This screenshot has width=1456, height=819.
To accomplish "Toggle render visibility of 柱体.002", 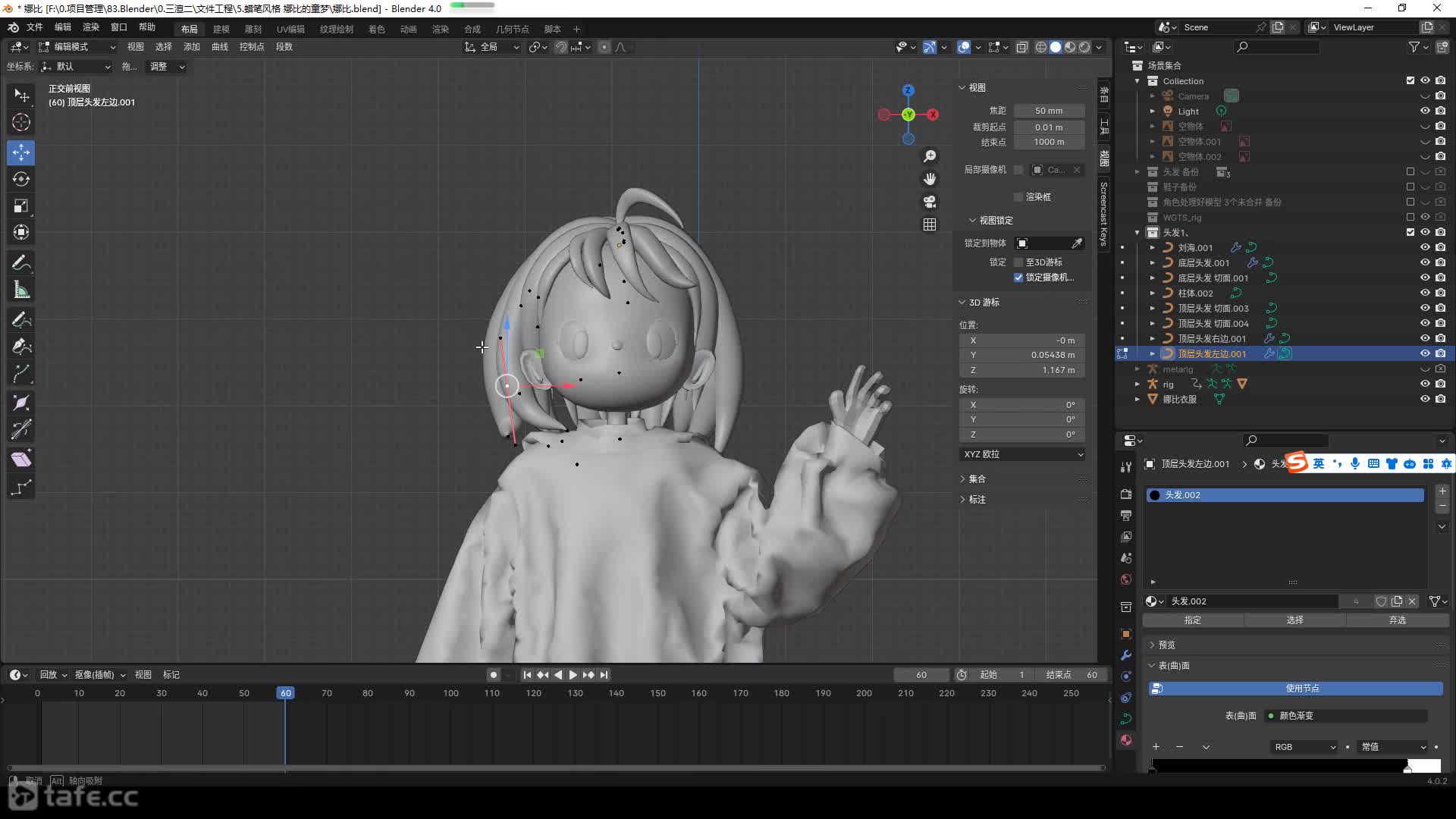I will point(1440,293).
